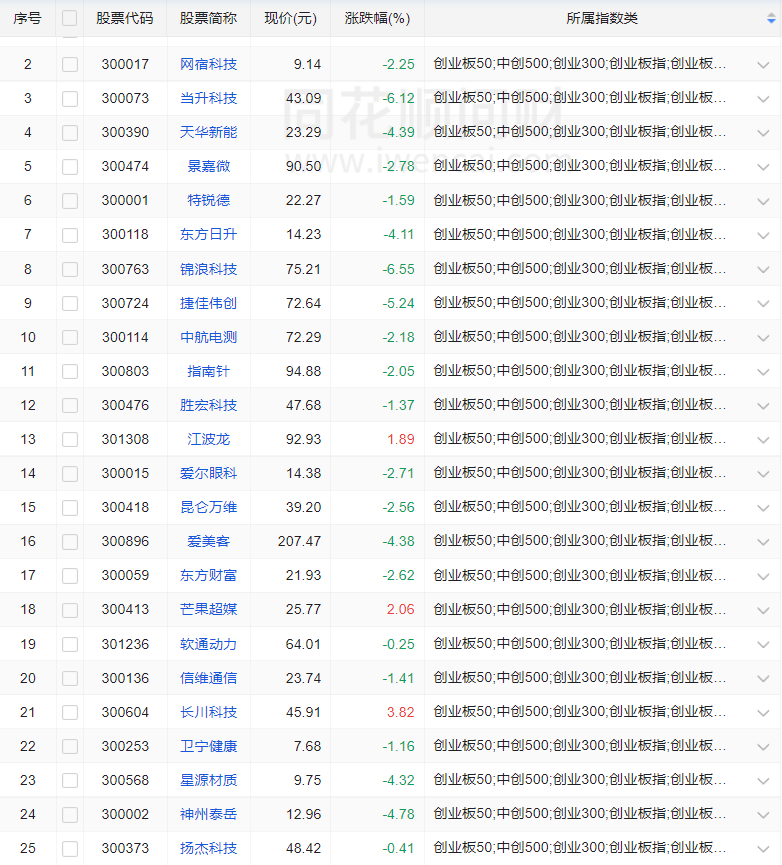Expand index list chevron for 景嘉微
Screen dimensions: 782x865
(x=763, y=167)
